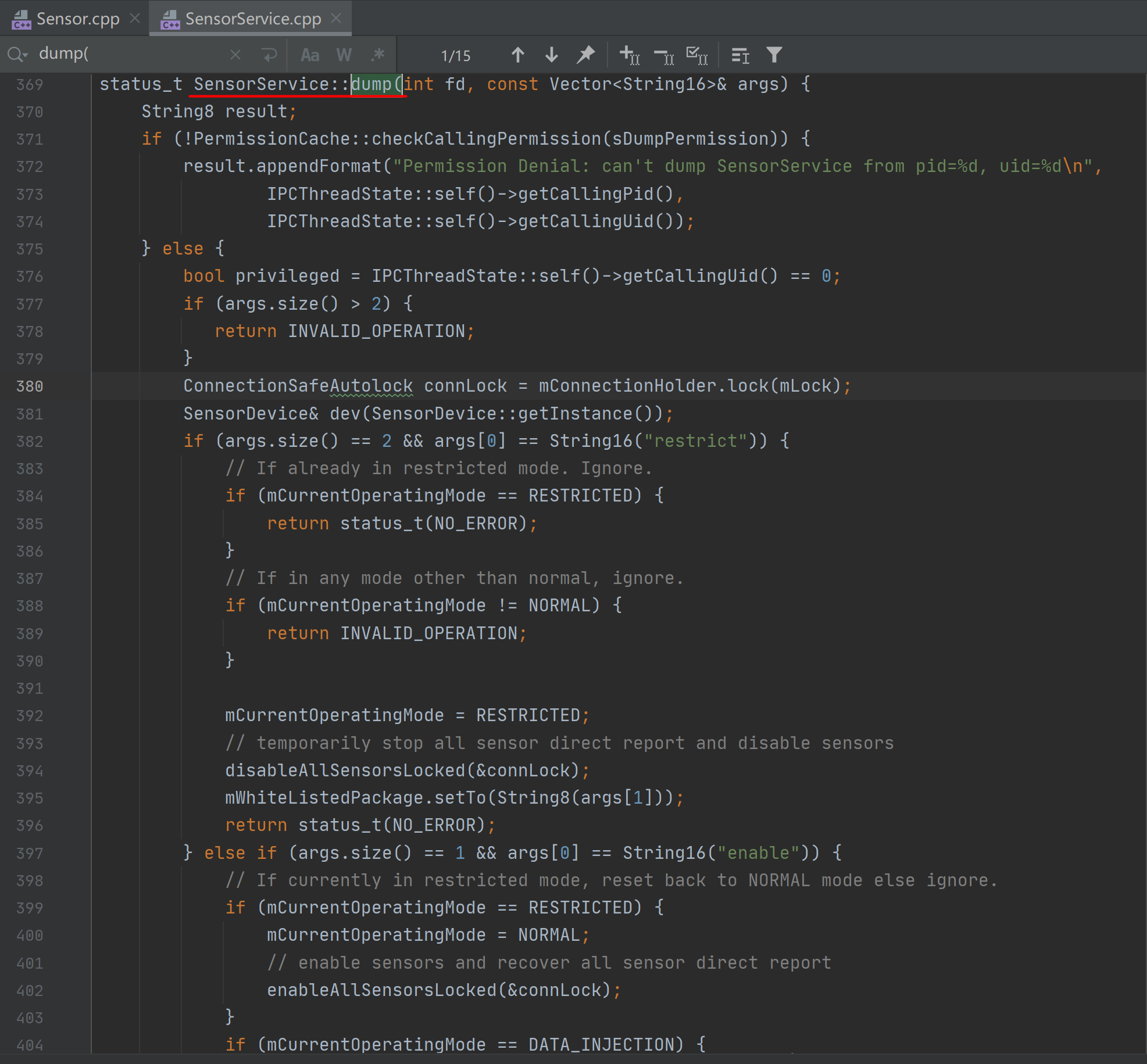The height and width of the screenshot is (1064, 1147).
Task: Toggle Regex search option
Action: 378,55
